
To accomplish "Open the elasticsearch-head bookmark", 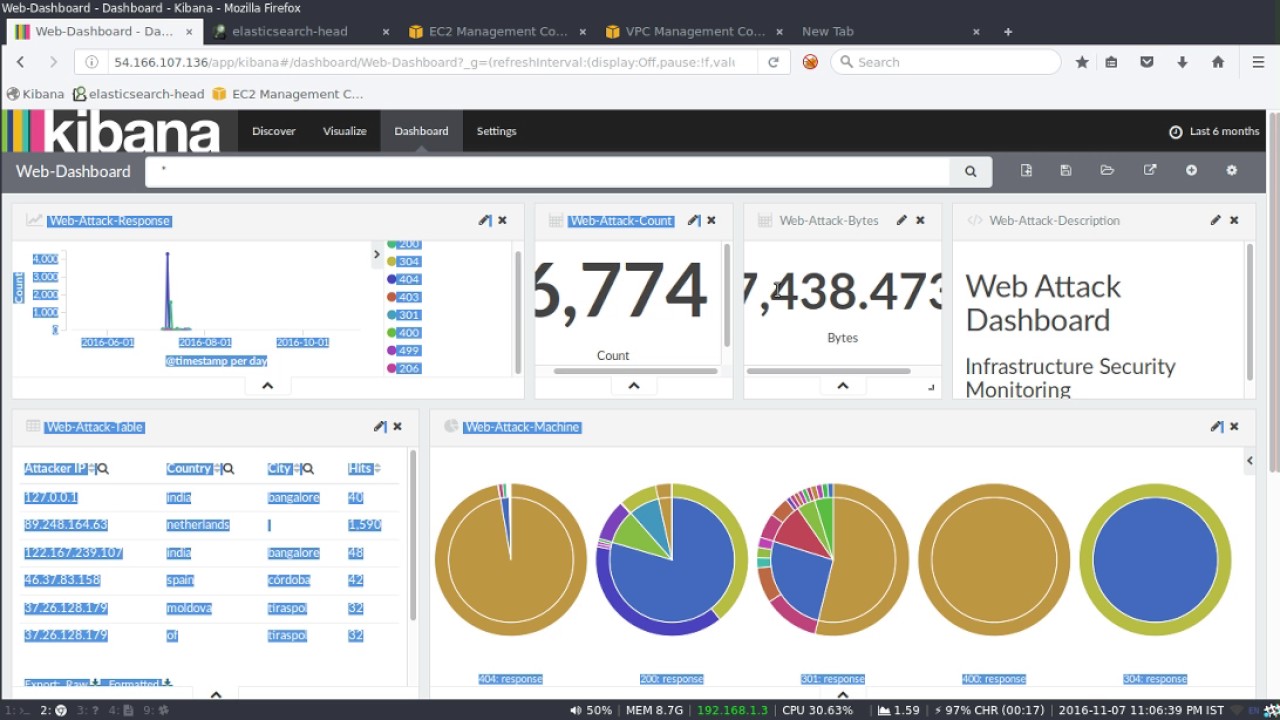I will pyautogui.click(x=138, y=94).
